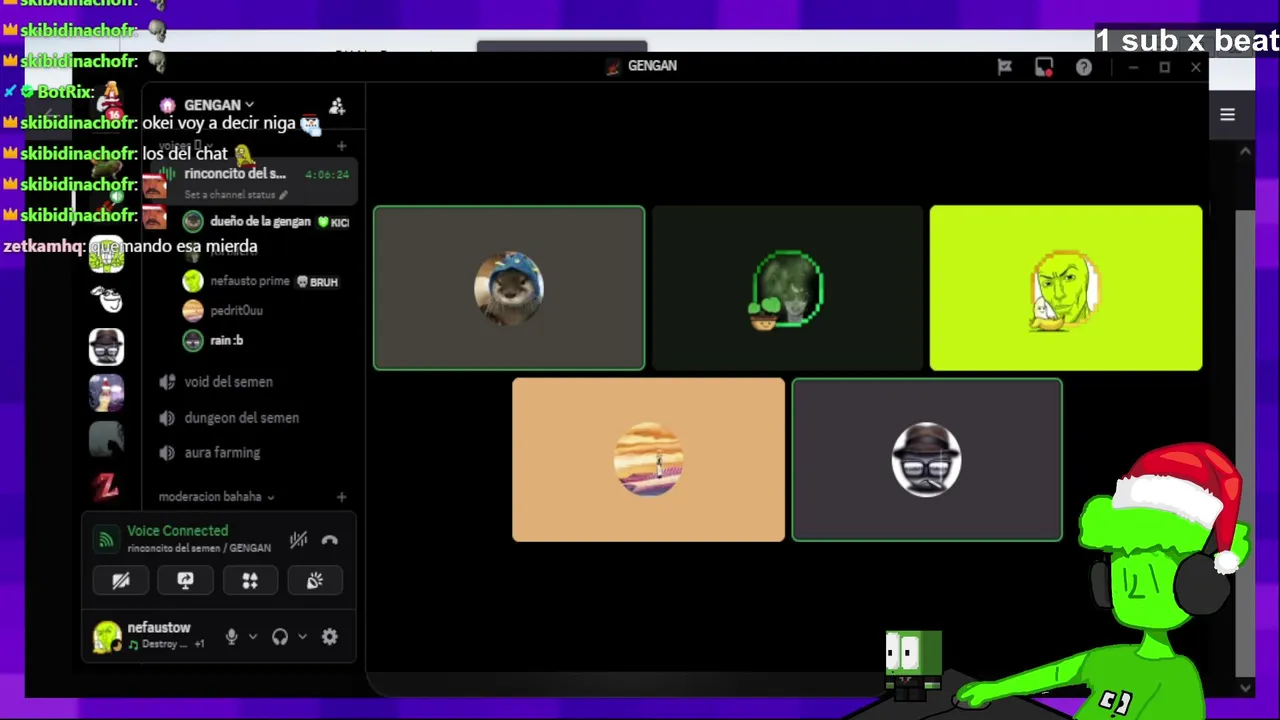Select user 'dueño de la gengan'
This screenshot has height=720, width=1280.
point(260,221)
